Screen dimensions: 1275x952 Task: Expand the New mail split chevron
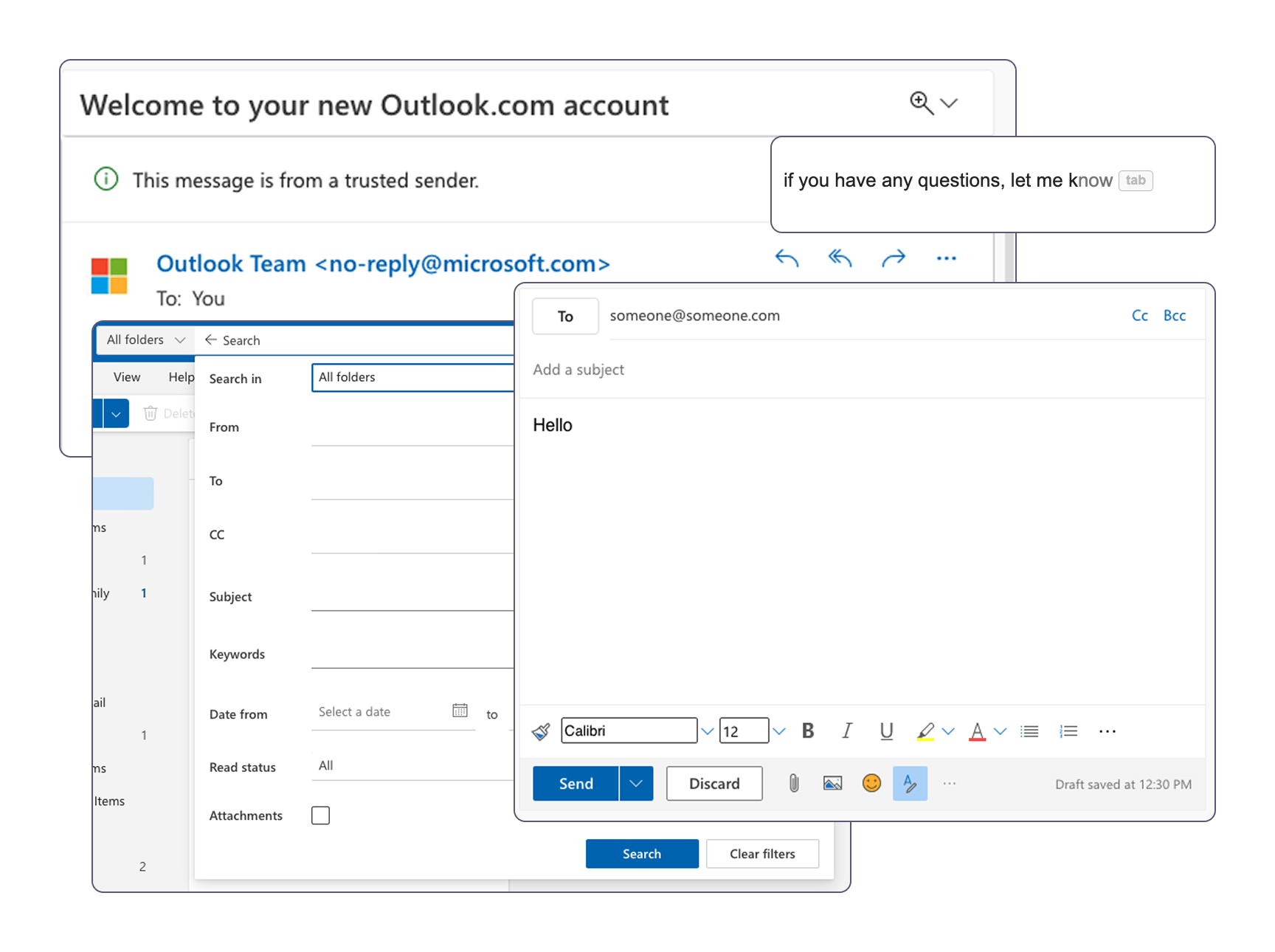coord(116,414)
